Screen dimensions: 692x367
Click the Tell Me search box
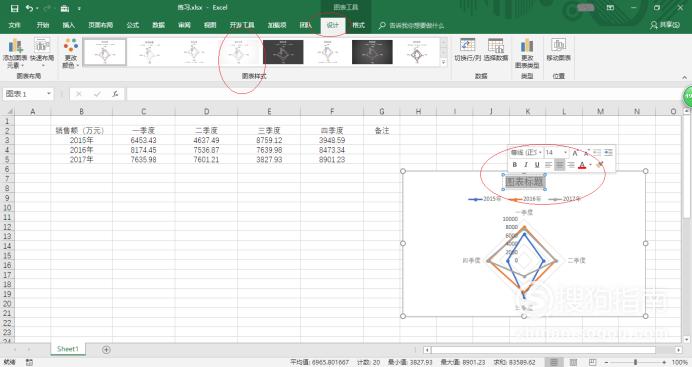[x=416, y=26]
